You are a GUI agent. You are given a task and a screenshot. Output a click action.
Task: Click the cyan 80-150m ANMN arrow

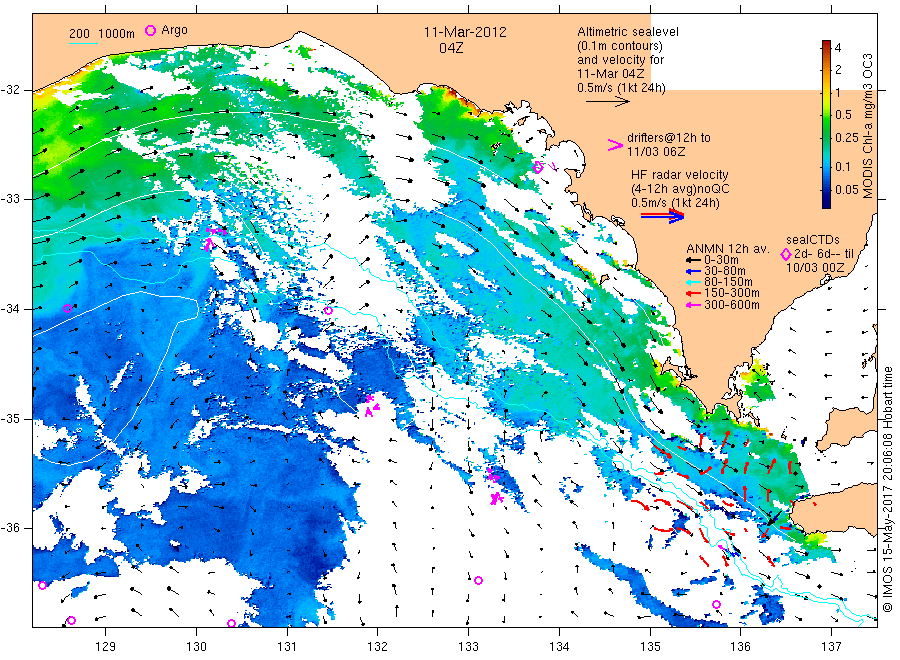coord(693,282)
